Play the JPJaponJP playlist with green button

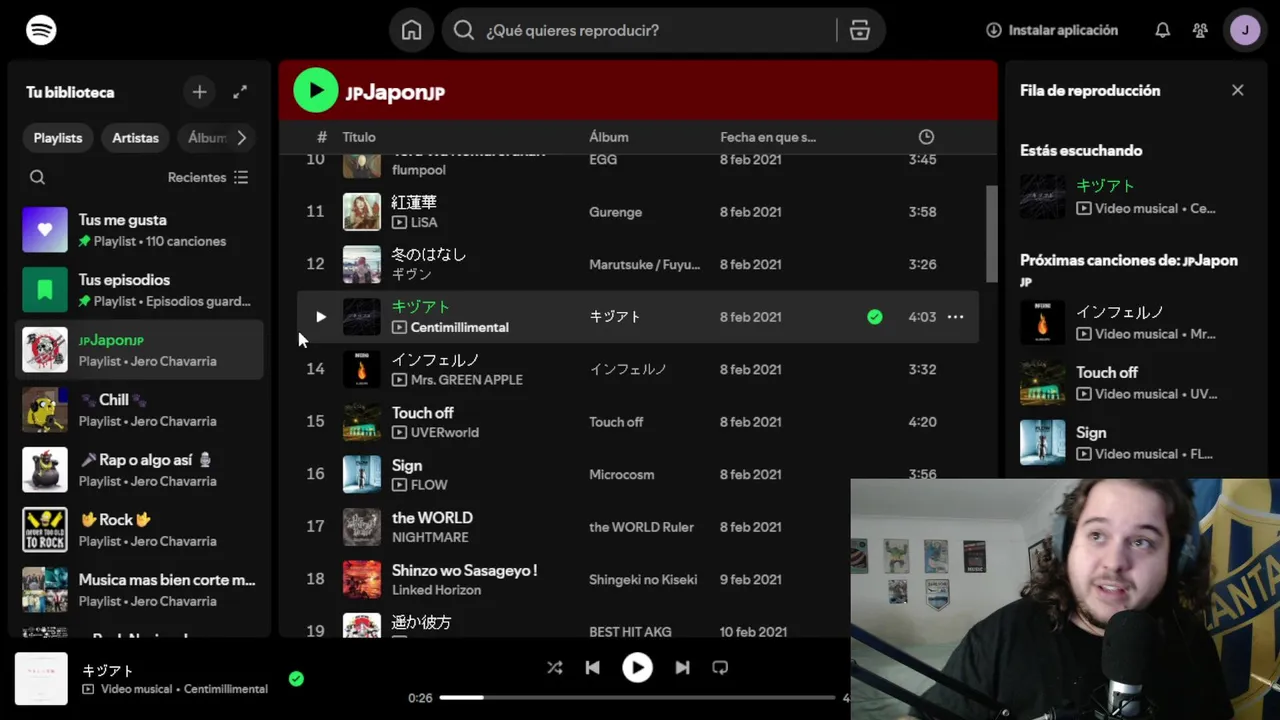[x=316, y=91]
